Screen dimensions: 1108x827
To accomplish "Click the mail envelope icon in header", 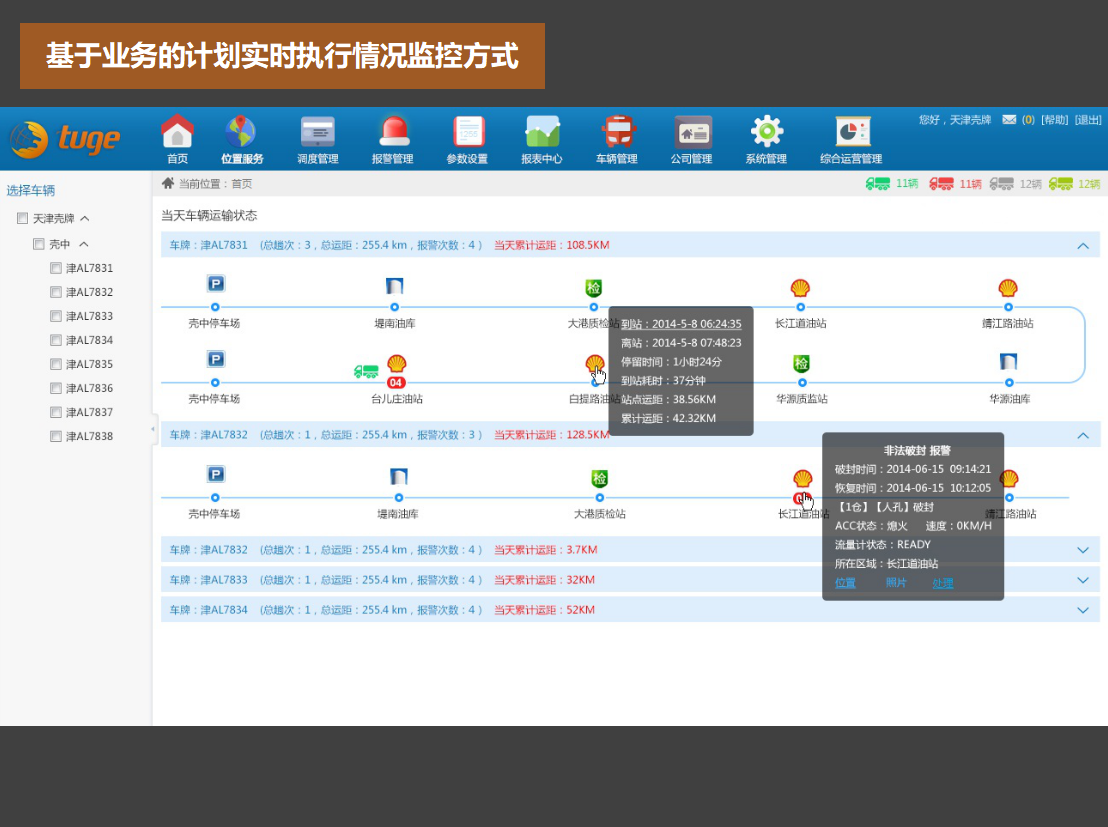I will [x=1009, y=120].
